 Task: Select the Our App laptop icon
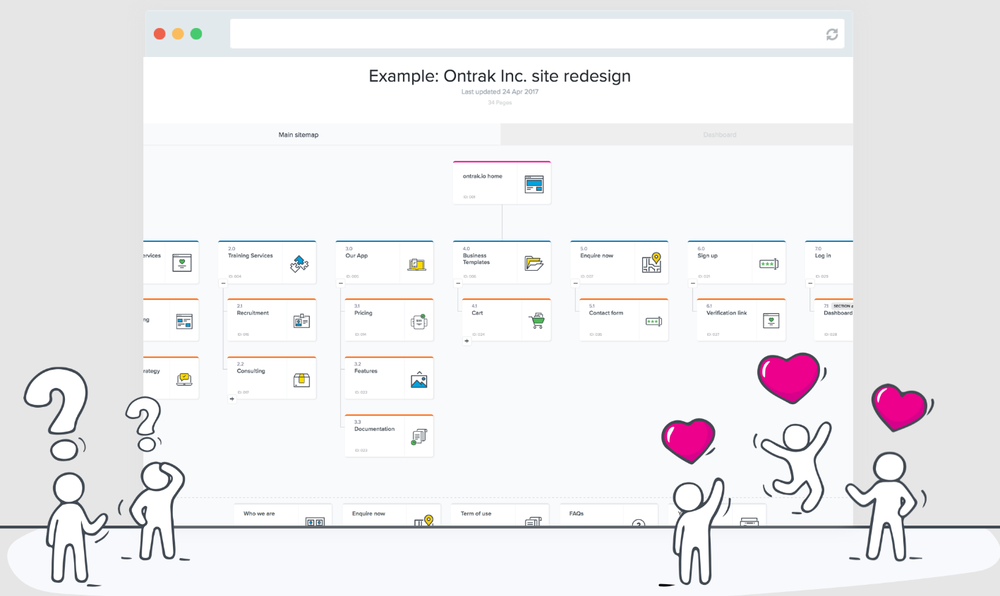pos(416,264)
